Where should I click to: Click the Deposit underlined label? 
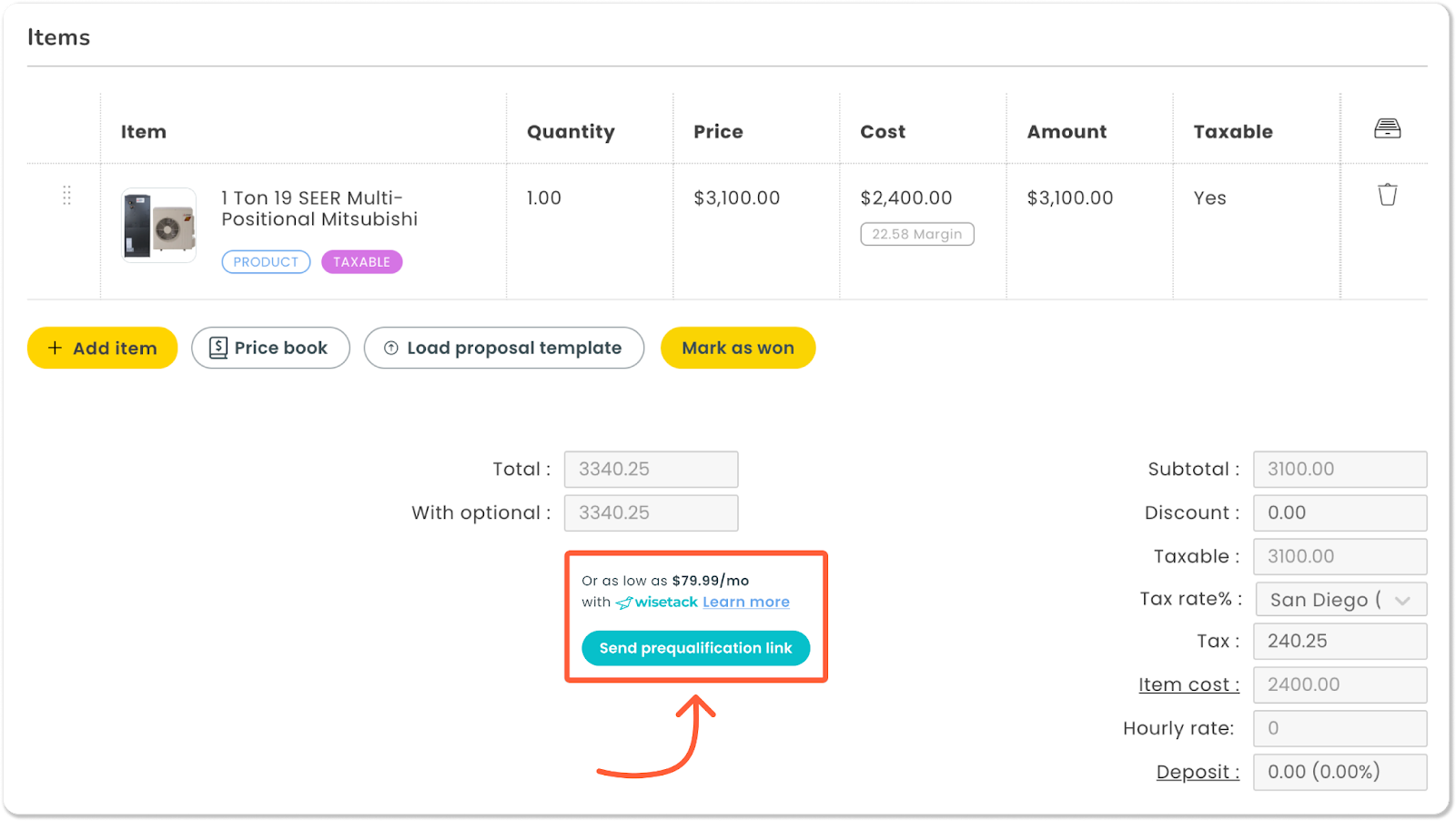1198,772
